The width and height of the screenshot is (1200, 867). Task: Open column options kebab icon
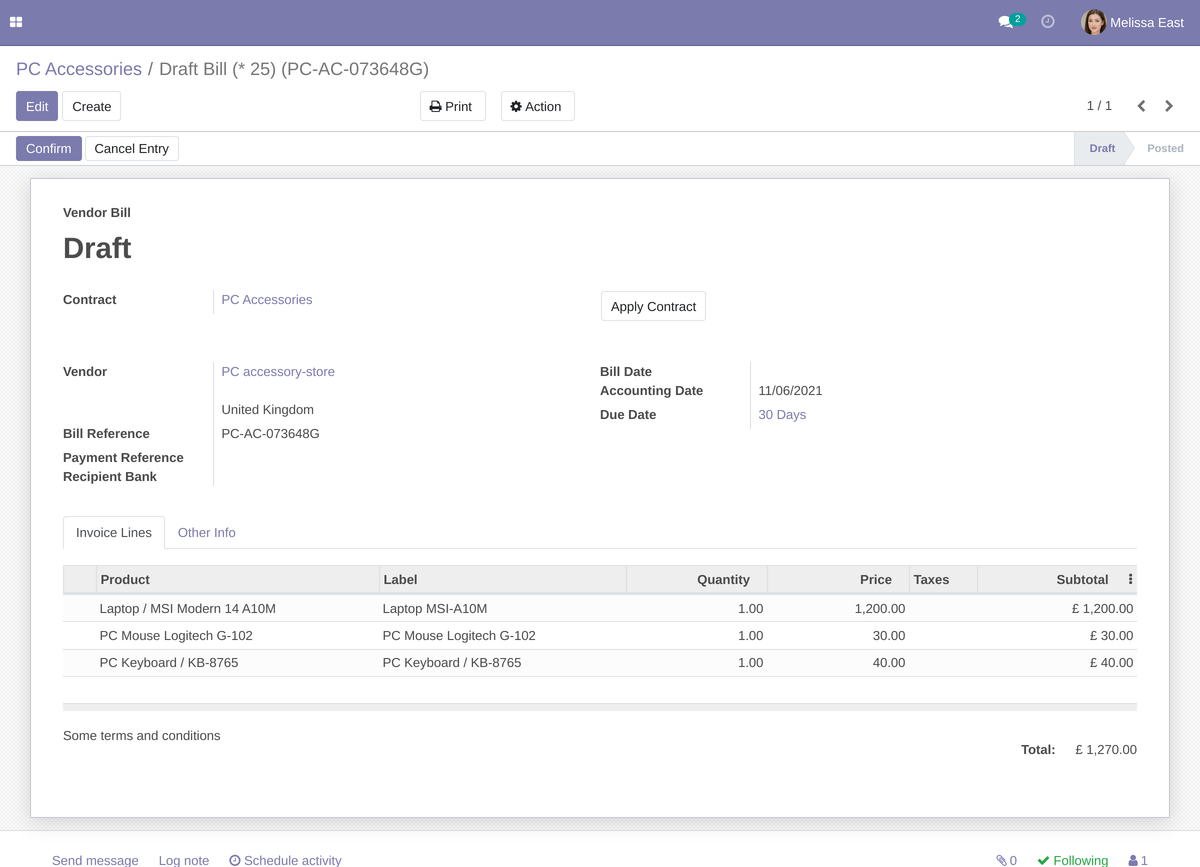[1130, 579]
